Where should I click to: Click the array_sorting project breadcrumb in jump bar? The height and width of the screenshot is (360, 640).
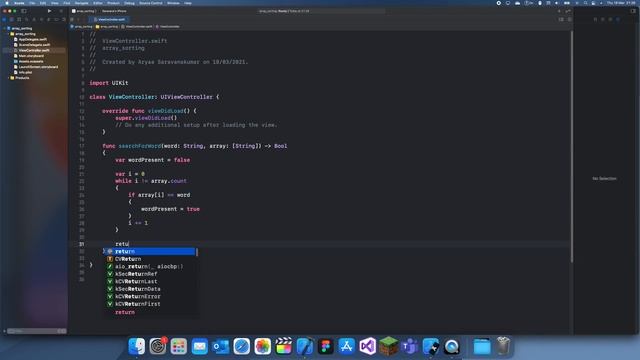point(82,27)
